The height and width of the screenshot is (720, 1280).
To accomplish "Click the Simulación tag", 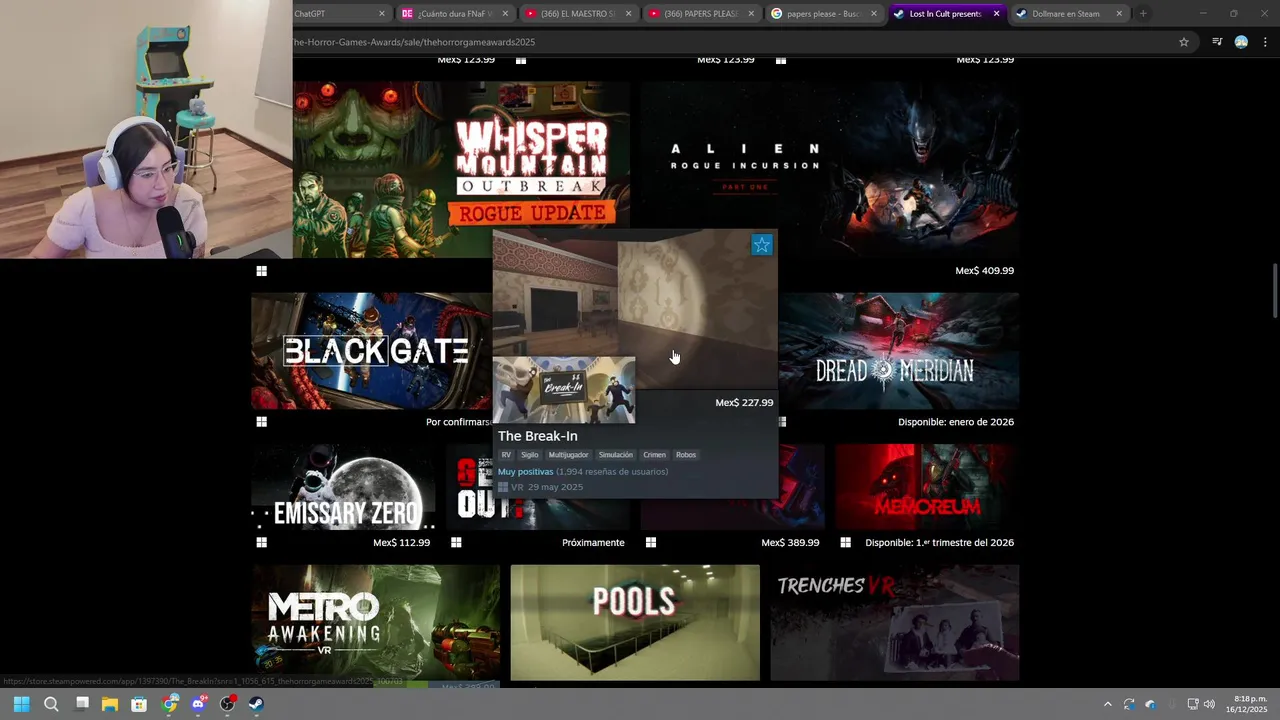I will pos(616,455).
